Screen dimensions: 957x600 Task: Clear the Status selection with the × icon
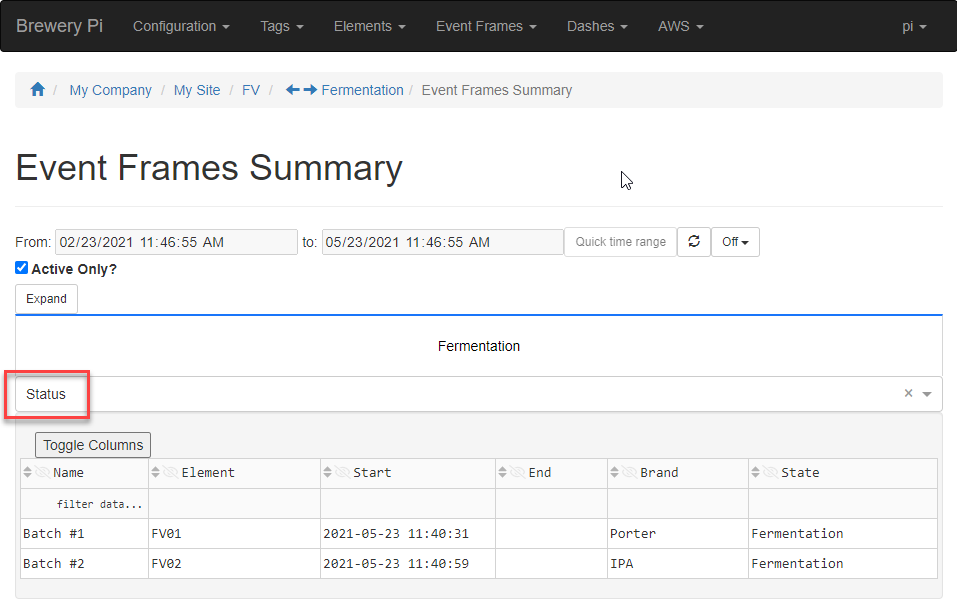pyautogui.click(x=908, y=393)
